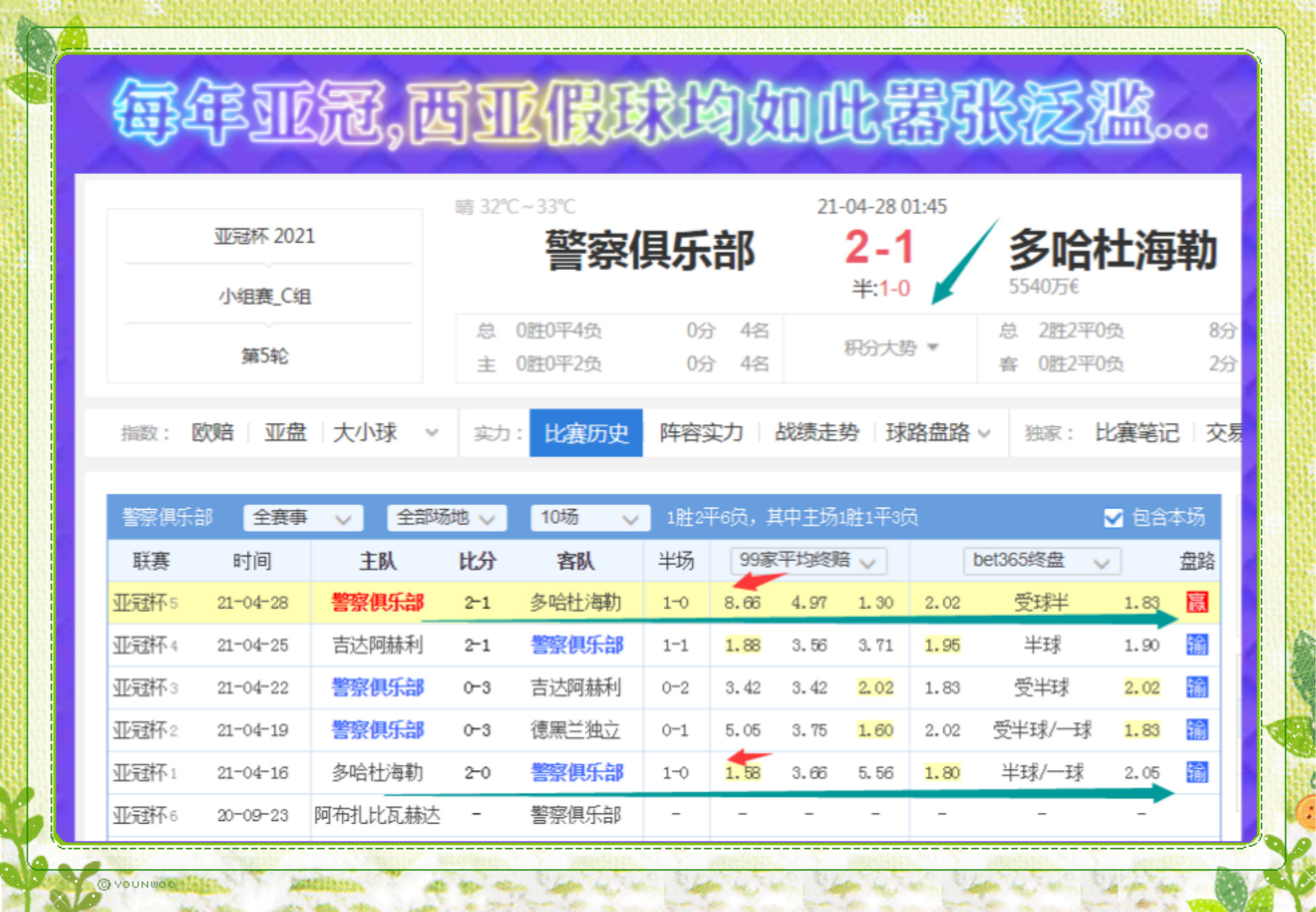Open the 大小球 tab
This screenshot has height=912, width=1316.
click(x=365, y=433)
